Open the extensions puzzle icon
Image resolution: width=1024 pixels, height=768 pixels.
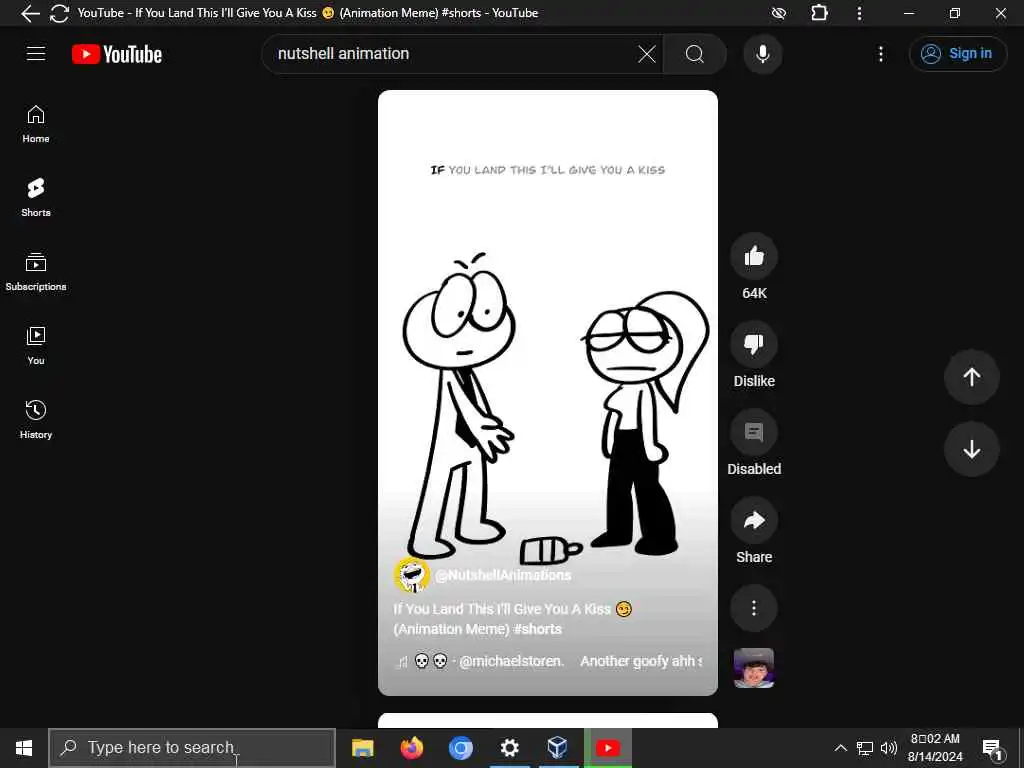[x=819, y=13]
